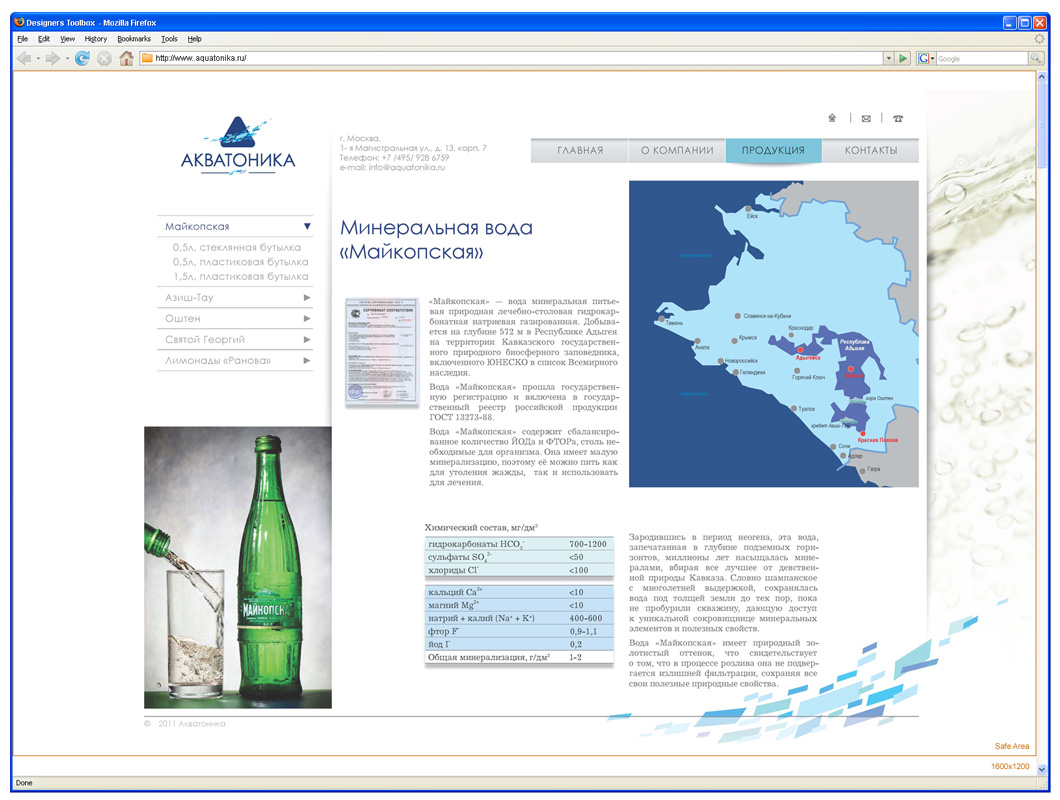Expand the Лимонады «Ранова» sidebar arrow
The height and width of the screenshot is (800, 1060).
307,360
